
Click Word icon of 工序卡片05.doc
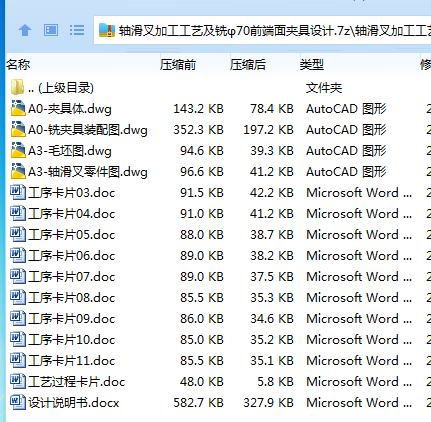(18, 234)
